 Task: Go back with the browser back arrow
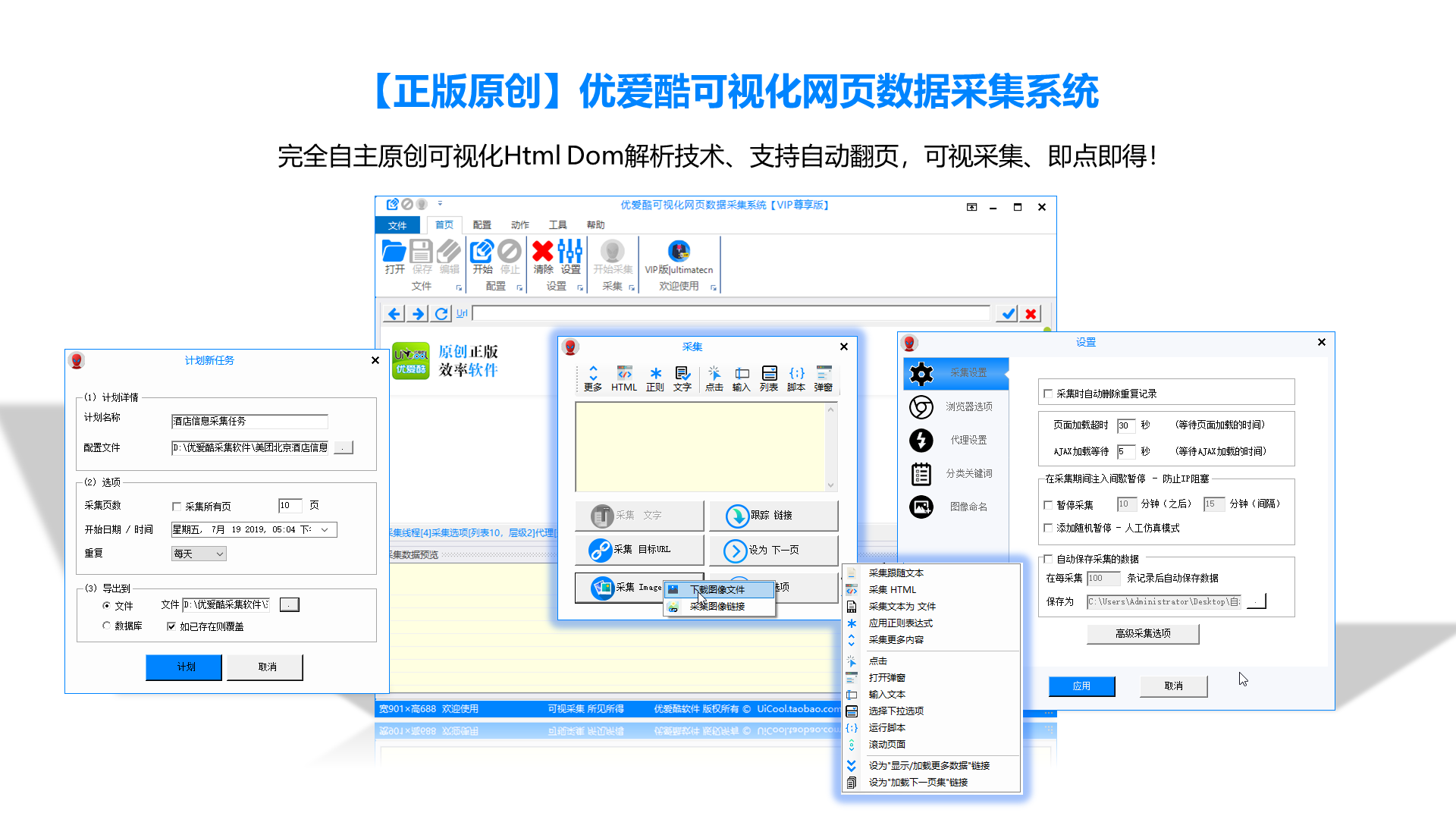[x=394, y=313]
